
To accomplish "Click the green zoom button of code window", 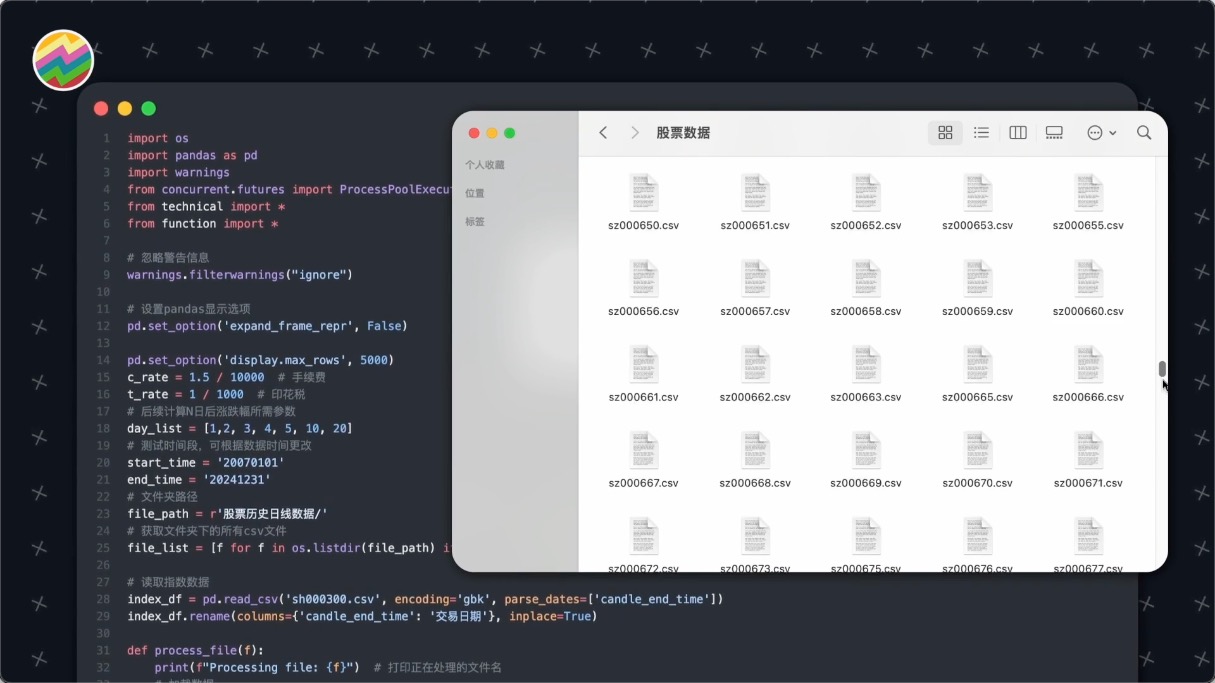I will tap(149, 108).
